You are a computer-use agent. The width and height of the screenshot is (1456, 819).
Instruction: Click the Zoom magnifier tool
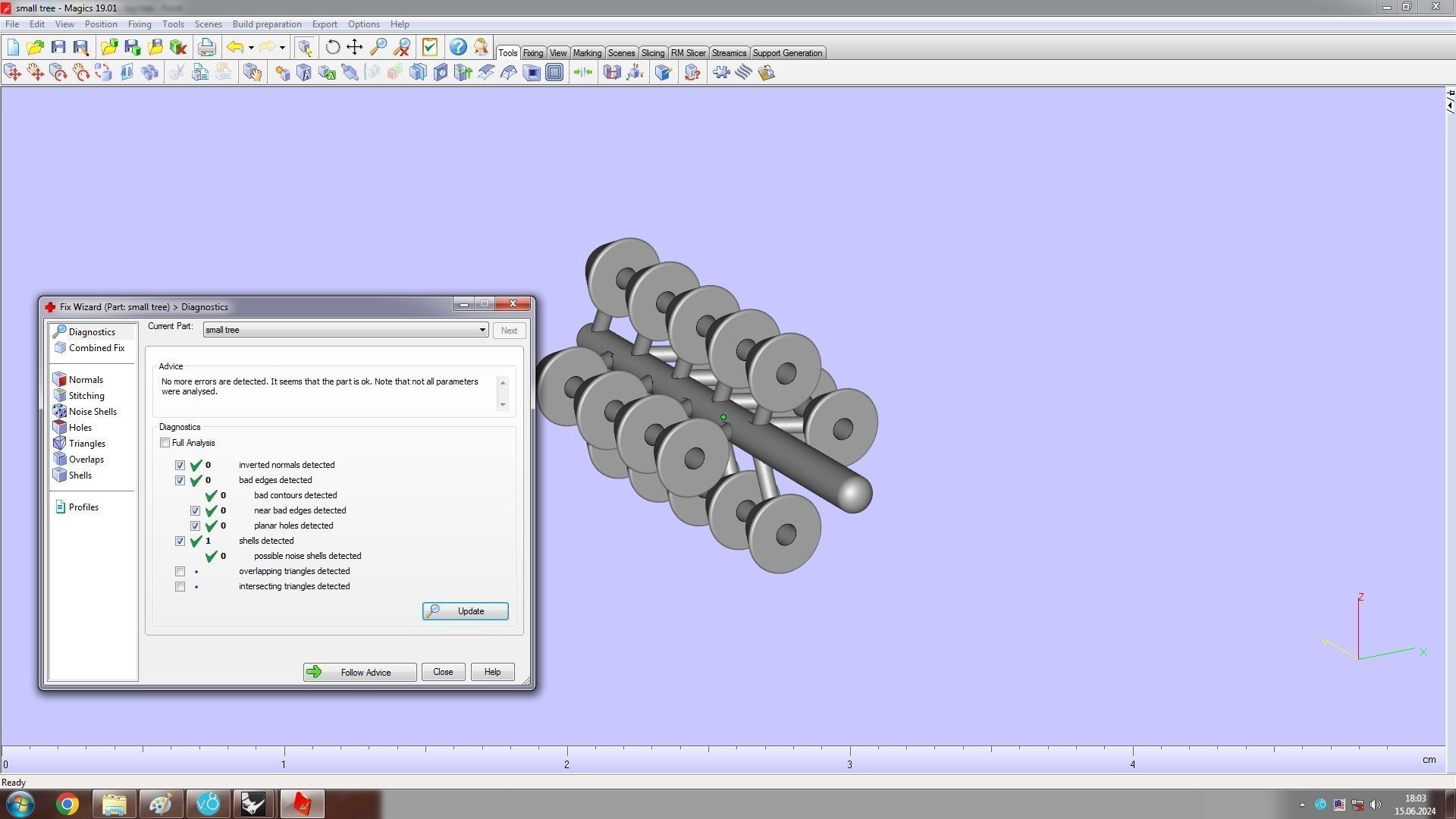378,48
